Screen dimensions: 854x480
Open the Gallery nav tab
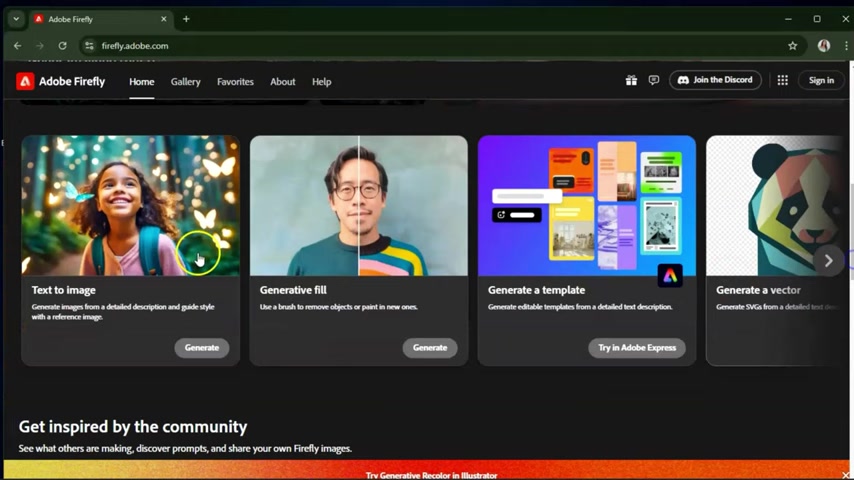click(x=186, y=82)
